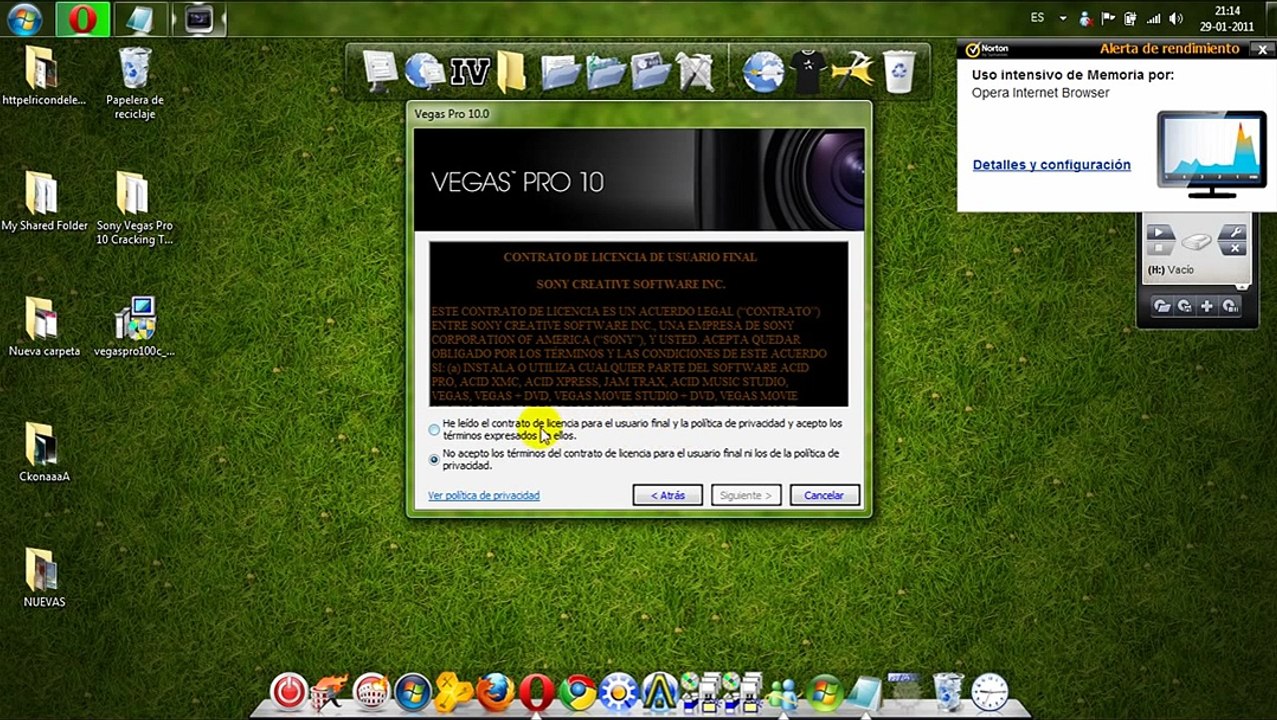Click the black t-shirt icon in top dock
This screenshot has height=720, width=1277.
click(808, 71)
